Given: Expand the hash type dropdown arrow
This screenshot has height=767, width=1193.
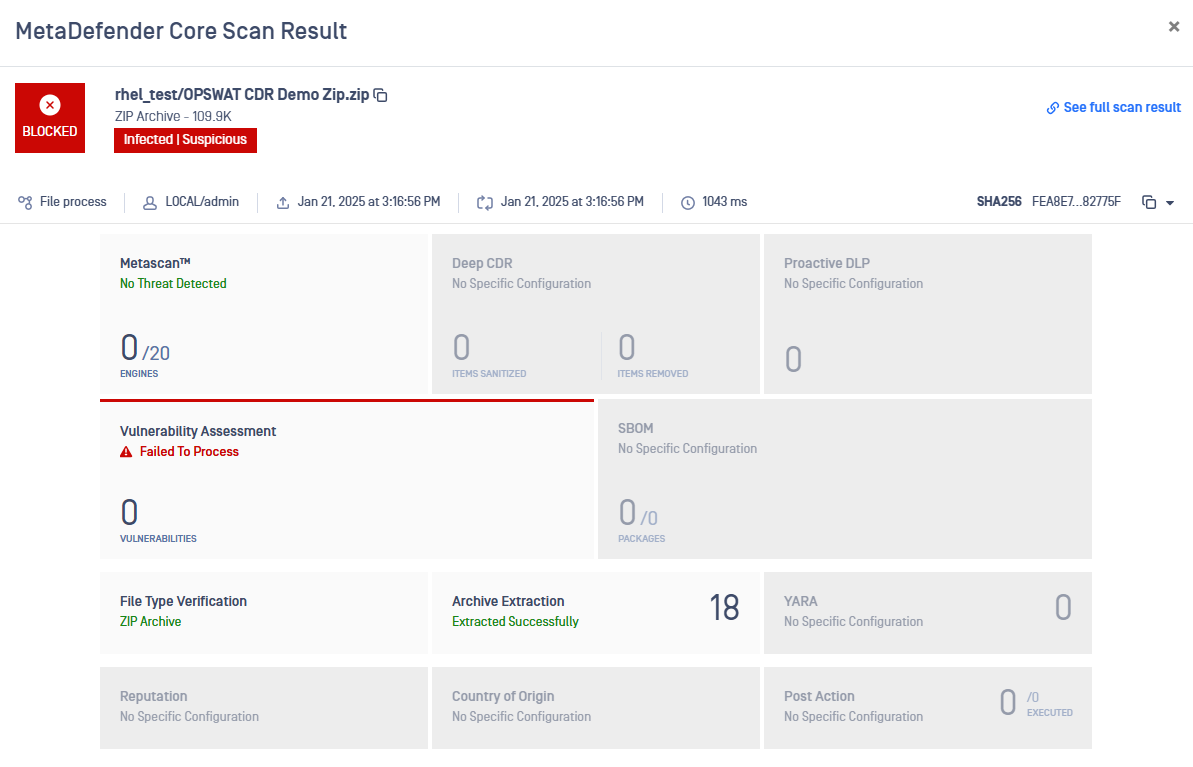Looking at the screenshot, I should (1170, 203).
